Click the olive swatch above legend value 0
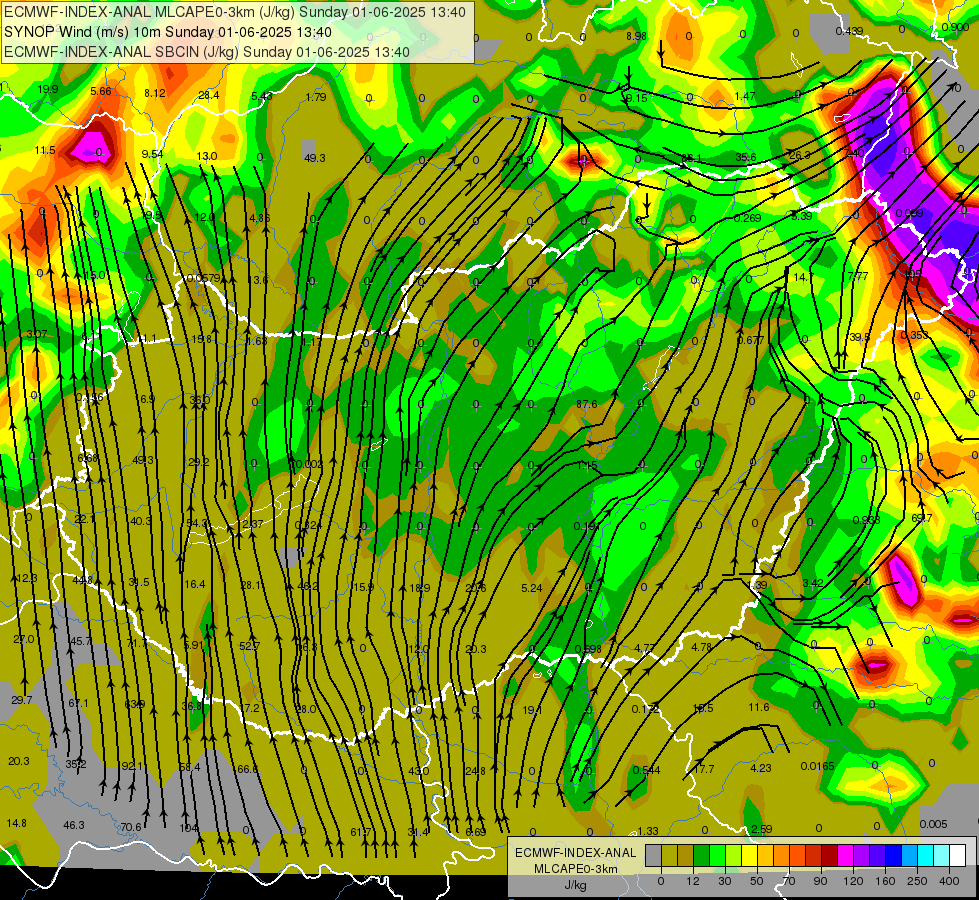The image size is (979, 900). click(x=669, y=856)
